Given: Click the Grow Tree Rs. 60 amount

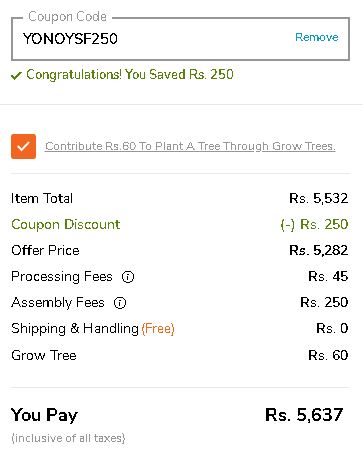Looking at the screenshot, I should click(x=328, y=355).
